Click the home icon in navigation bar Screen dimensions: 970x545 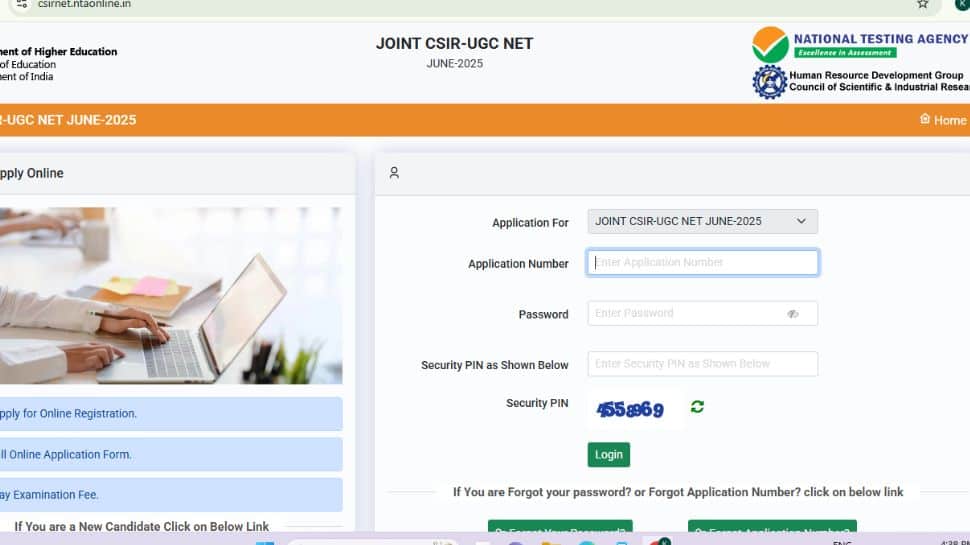(x=925, y=119)
